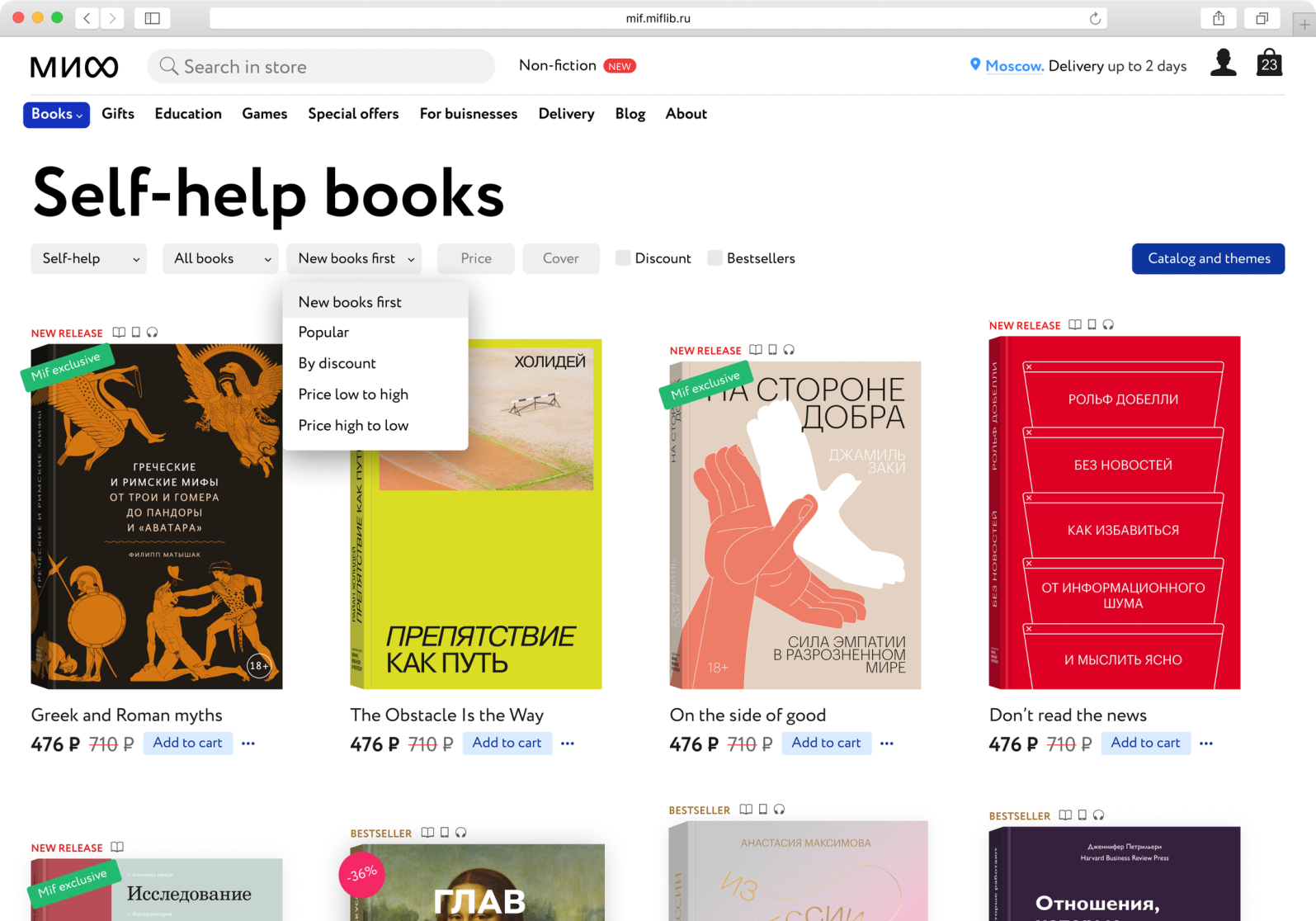Go forward in browser history
This screenshot has height=921, width=1316.
coord(112,18)
